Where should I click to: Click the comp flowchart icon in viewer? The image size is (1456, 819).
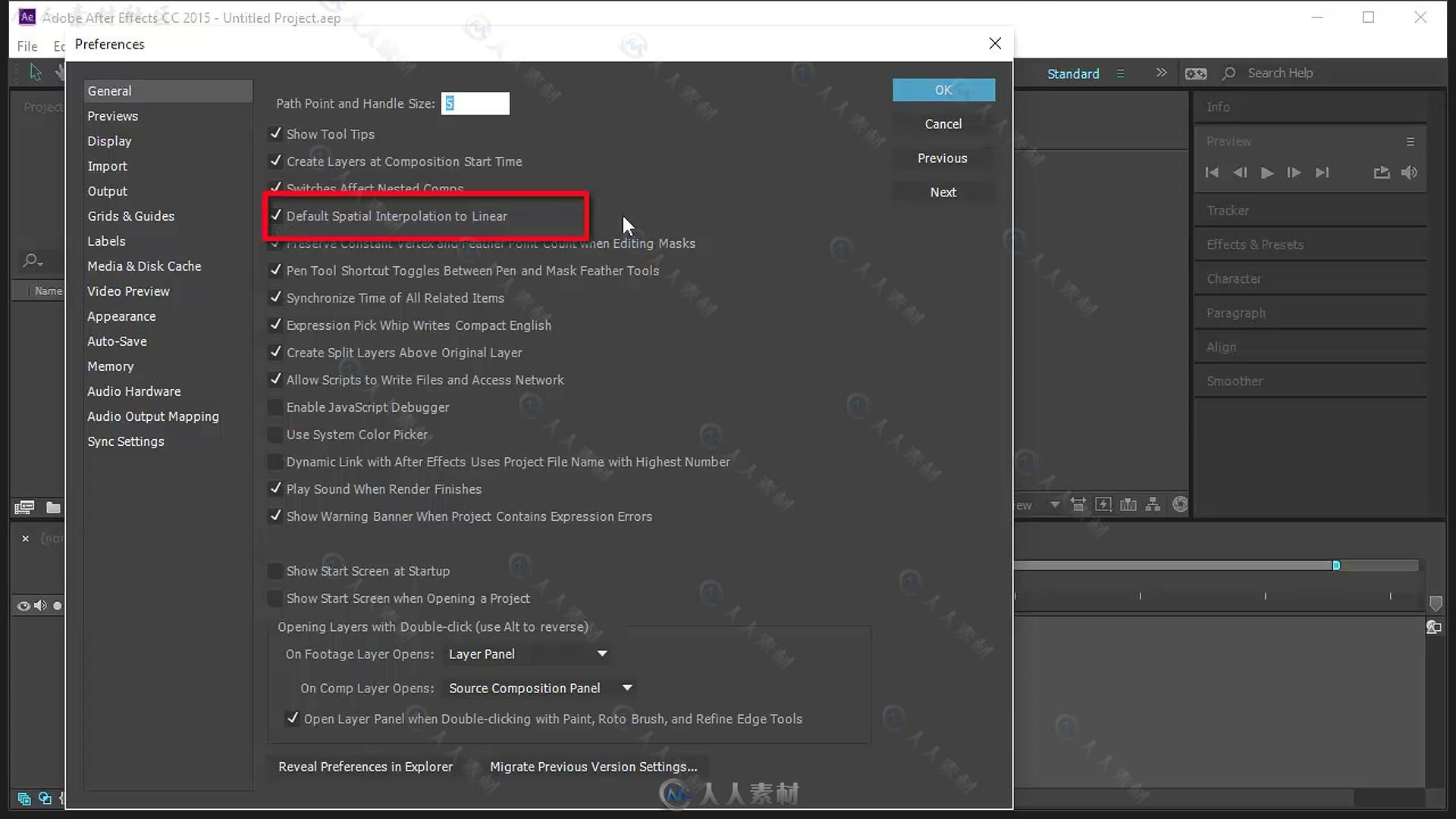tap(1153, 505)
